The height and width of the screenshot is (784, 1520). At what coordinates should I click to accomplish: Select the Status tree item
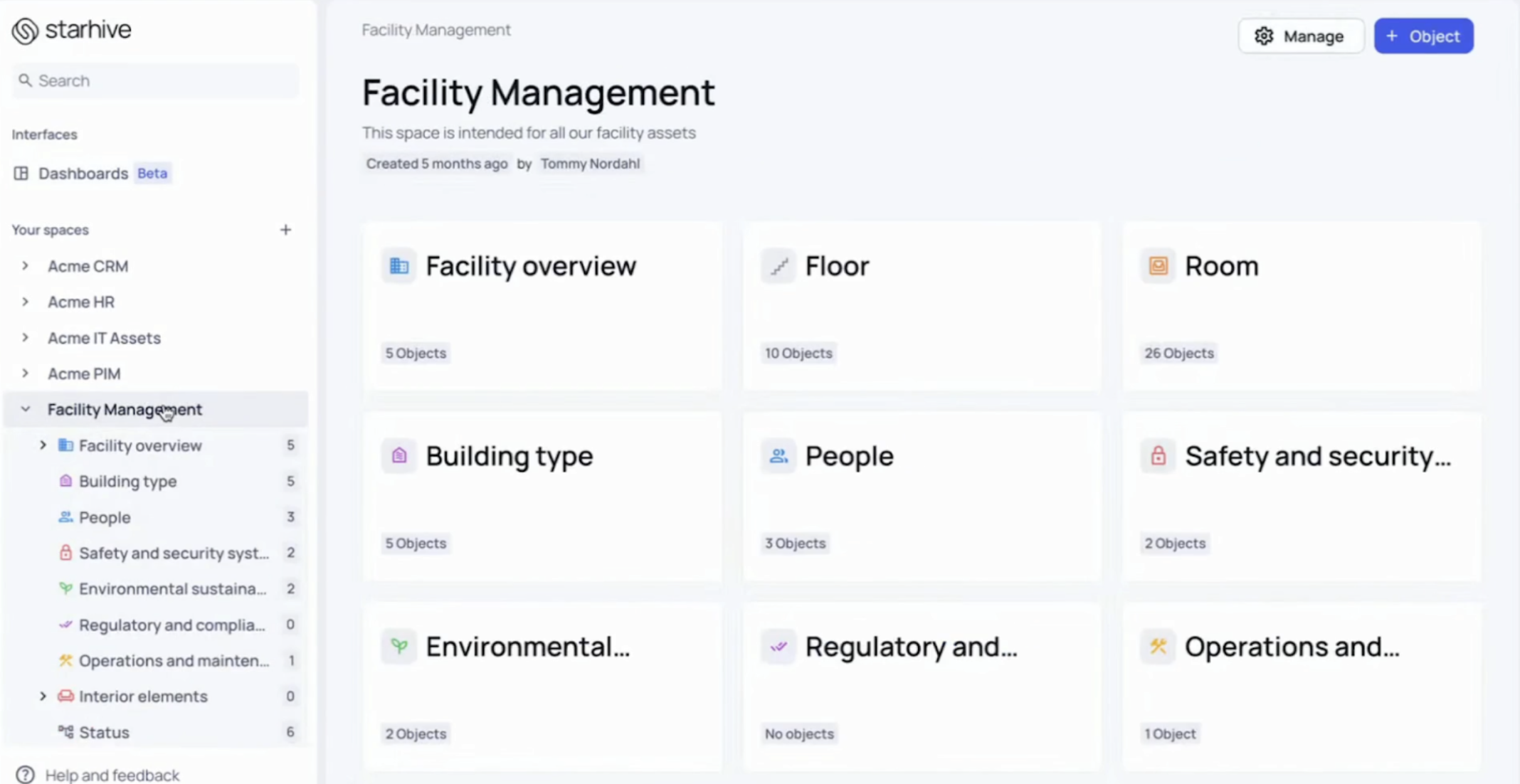104,732
